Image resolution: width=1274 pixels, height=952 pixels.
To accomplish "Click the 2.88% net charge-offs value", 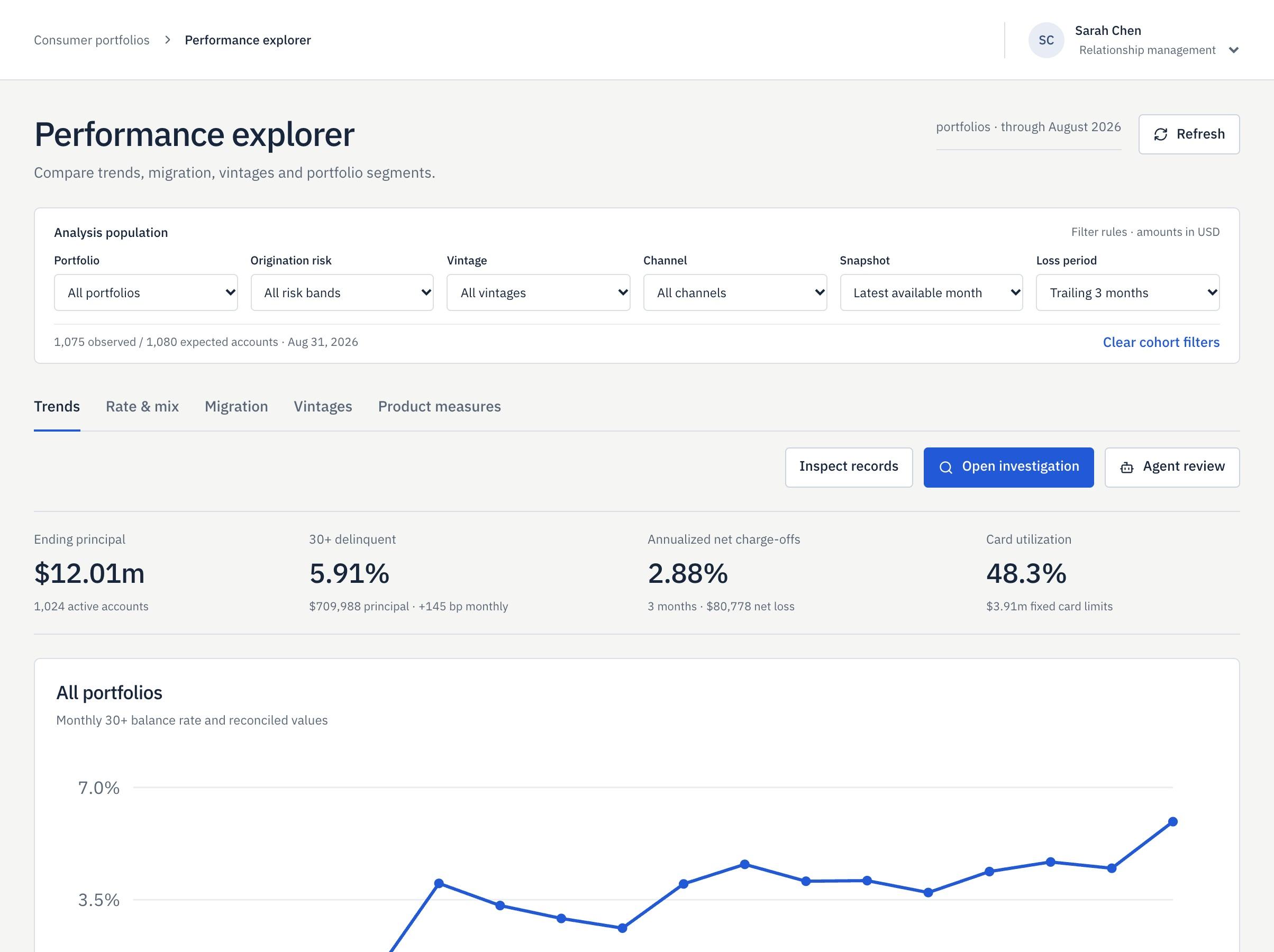I will tap(688, 574).
